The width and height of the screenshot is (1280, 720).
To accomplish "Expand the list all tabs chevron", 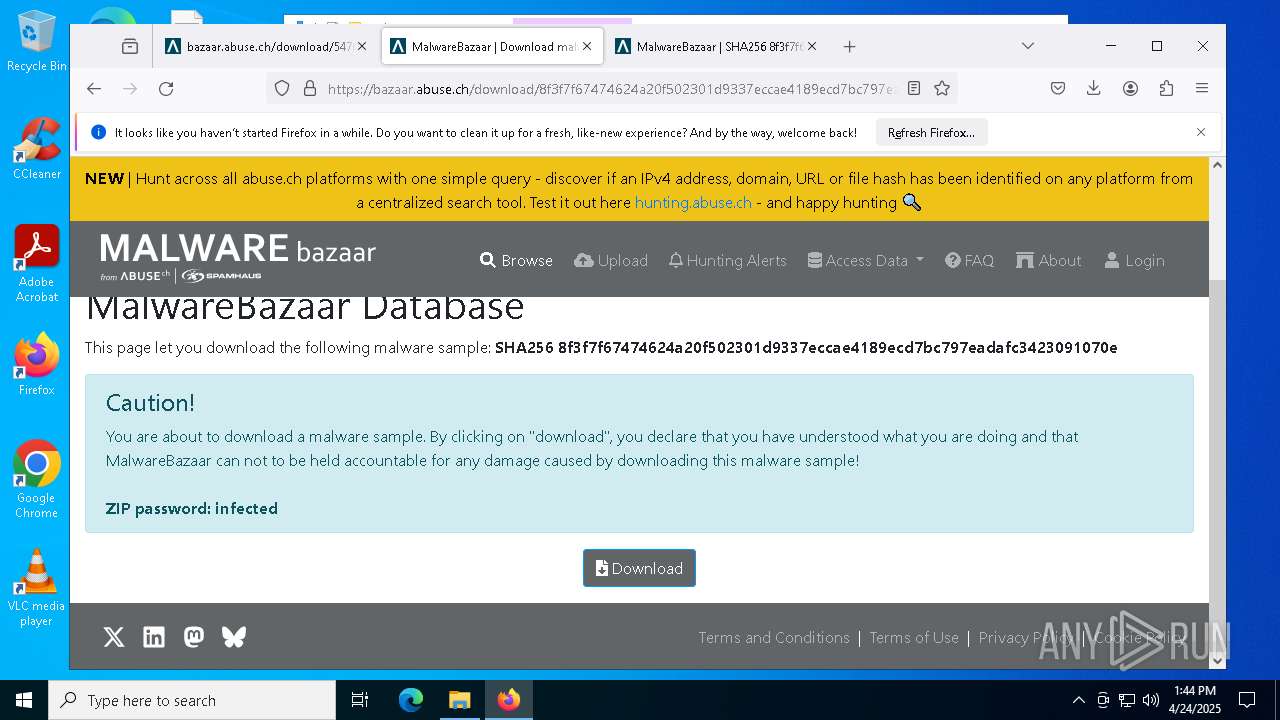I will pyautogui.click(x=1027, y=46).
